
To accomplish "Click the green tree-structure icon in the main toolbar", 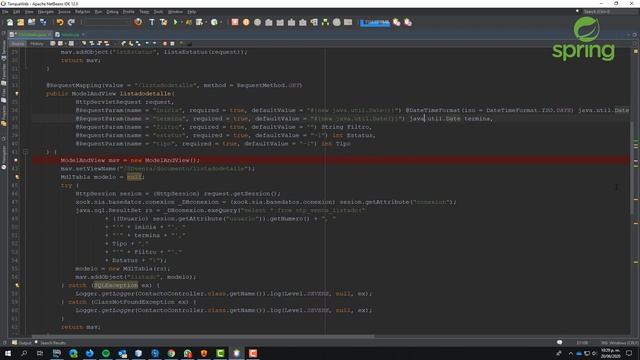I will 325,22.
